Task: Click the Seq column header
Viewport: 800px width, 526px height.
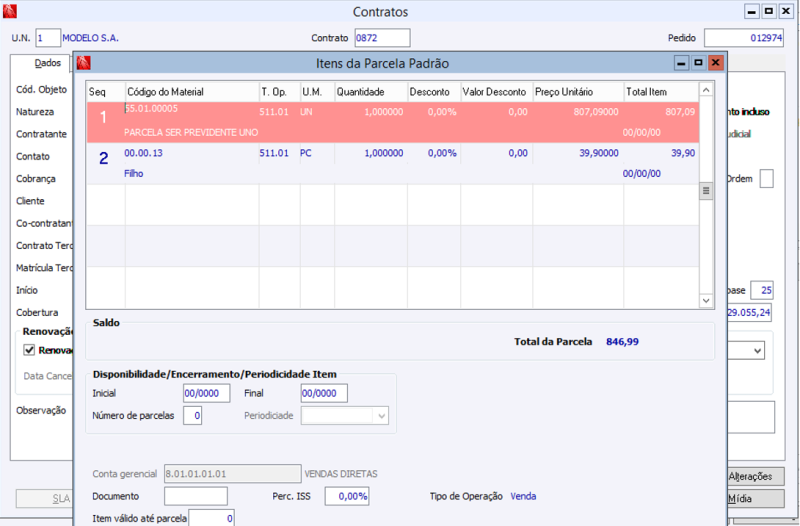Action: [106, 92]
